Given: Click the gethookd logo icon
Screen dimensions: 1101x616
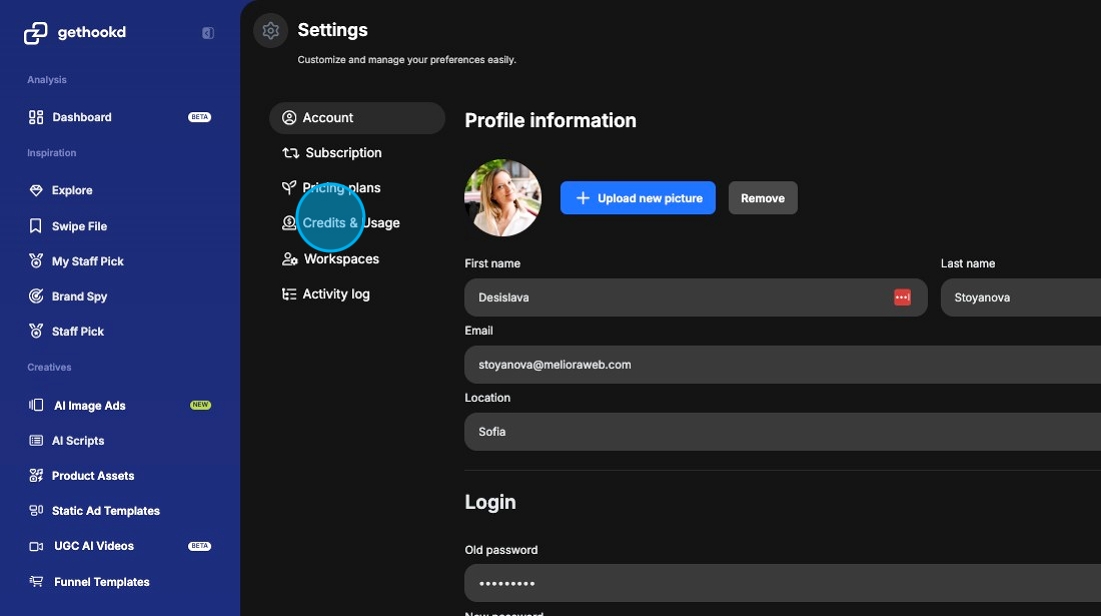Looking at the screenshot, I should tap(36, 33).
